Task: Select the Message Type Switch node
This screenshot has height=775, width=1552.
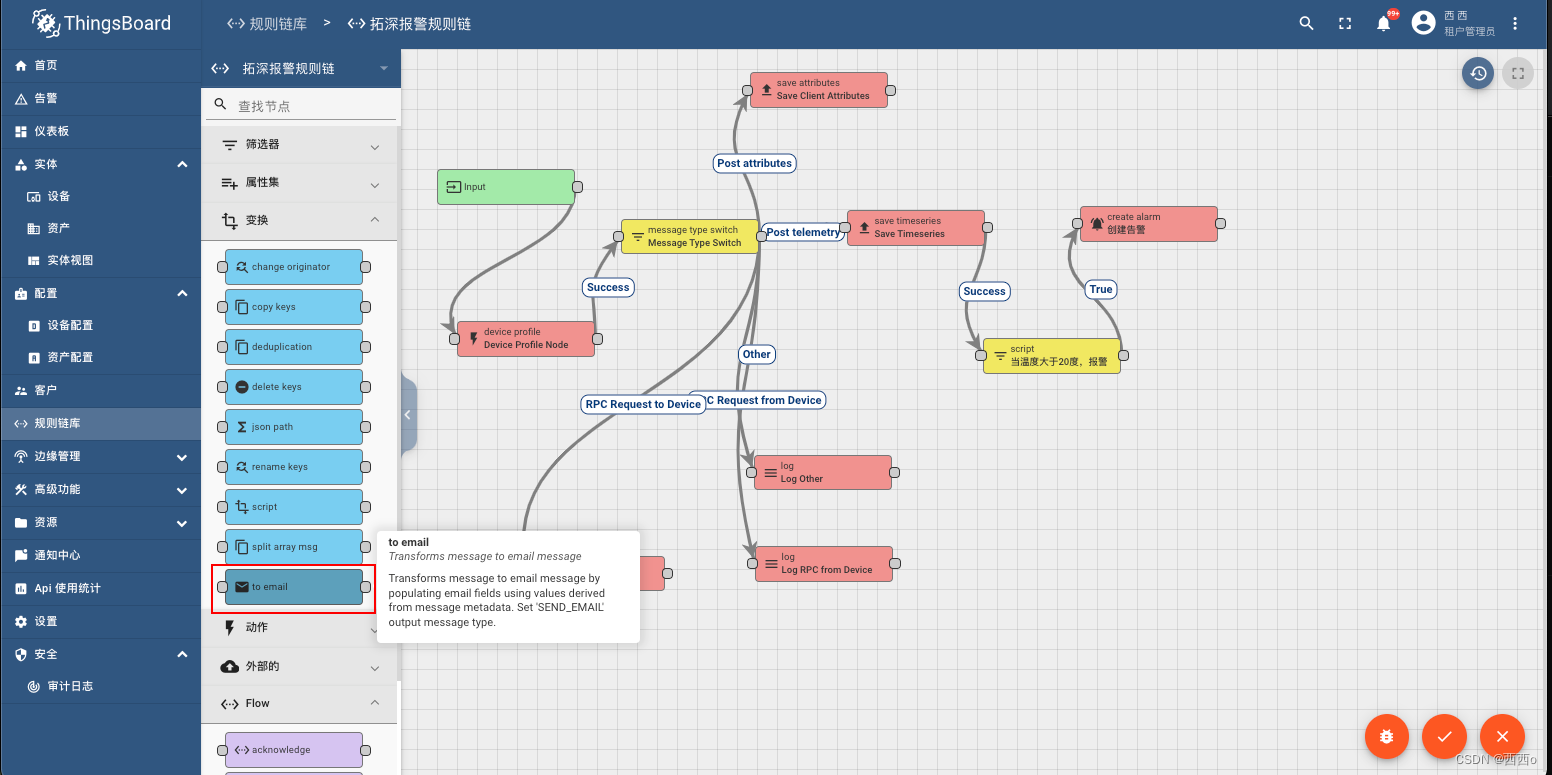Action: pos(689,236)
